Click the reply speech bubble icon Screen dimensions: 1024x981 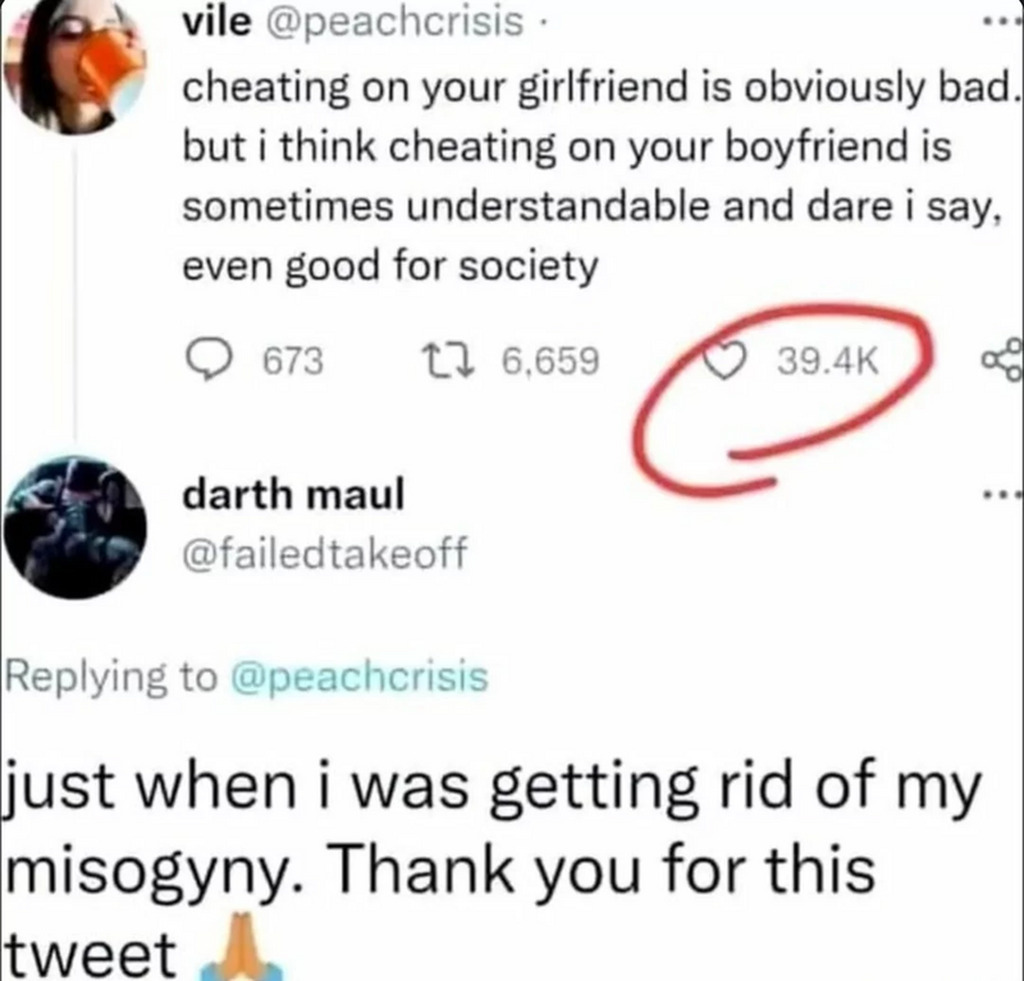207,360
